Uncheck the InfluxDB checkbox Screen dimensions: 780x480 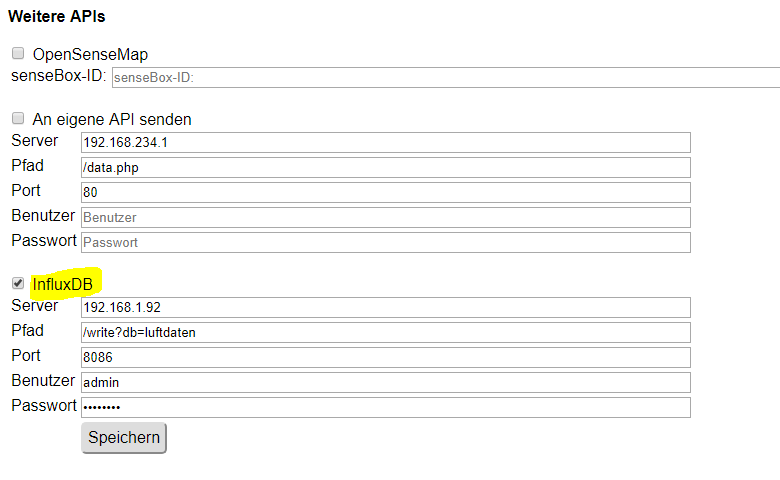[x=18, y=284]
